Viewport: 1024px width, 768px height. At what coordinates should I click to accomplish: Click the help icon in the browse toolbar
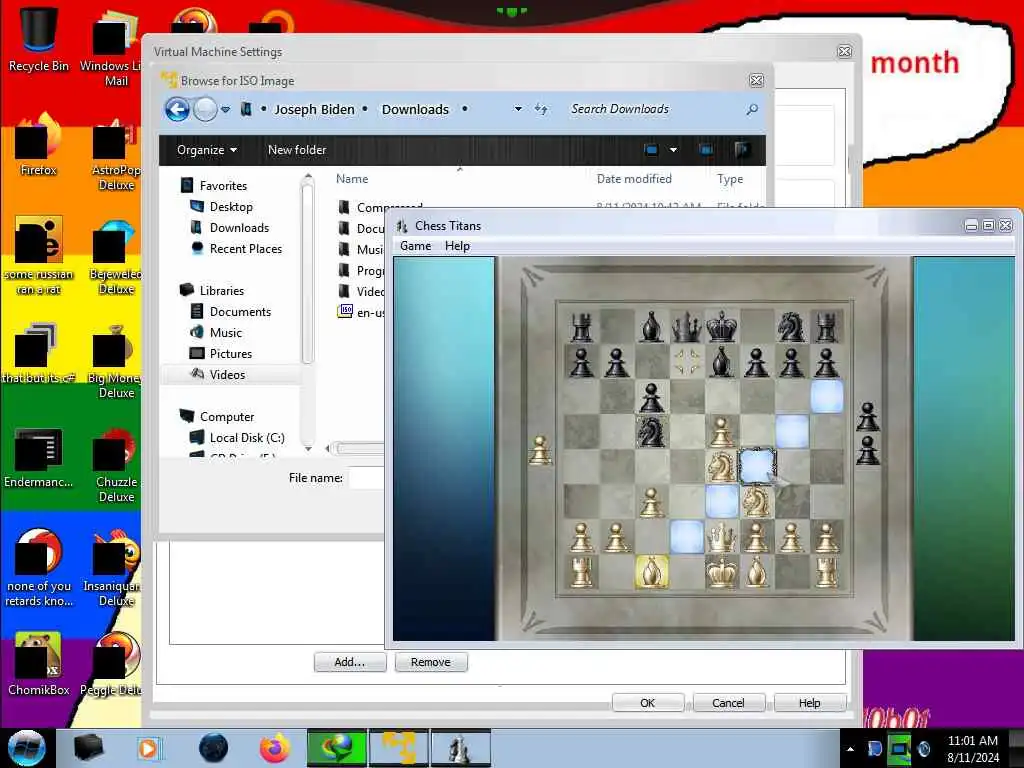point(741,150)
